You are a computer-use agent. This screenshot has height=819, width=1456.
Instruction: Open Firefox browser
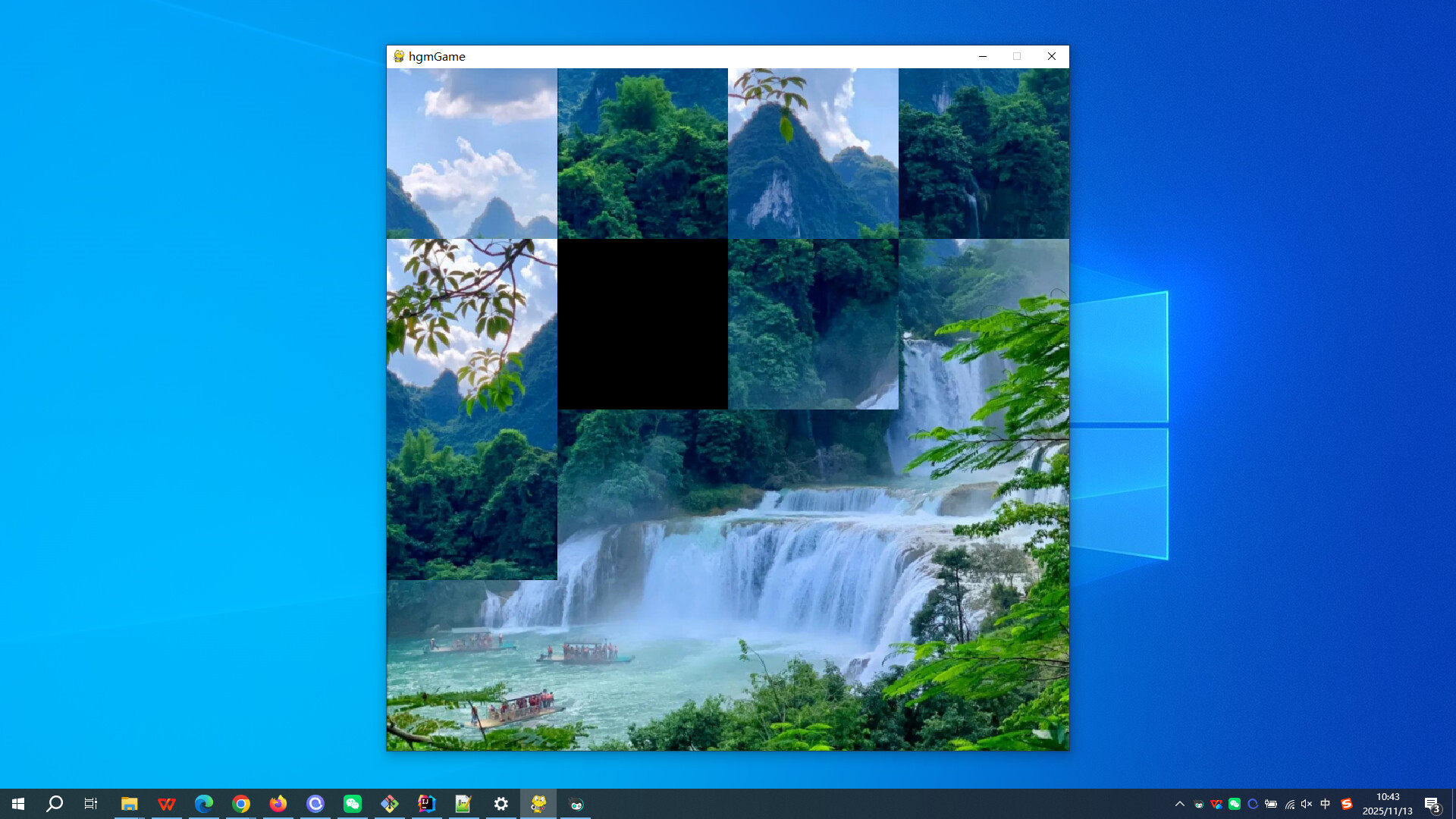coord(278,803)
